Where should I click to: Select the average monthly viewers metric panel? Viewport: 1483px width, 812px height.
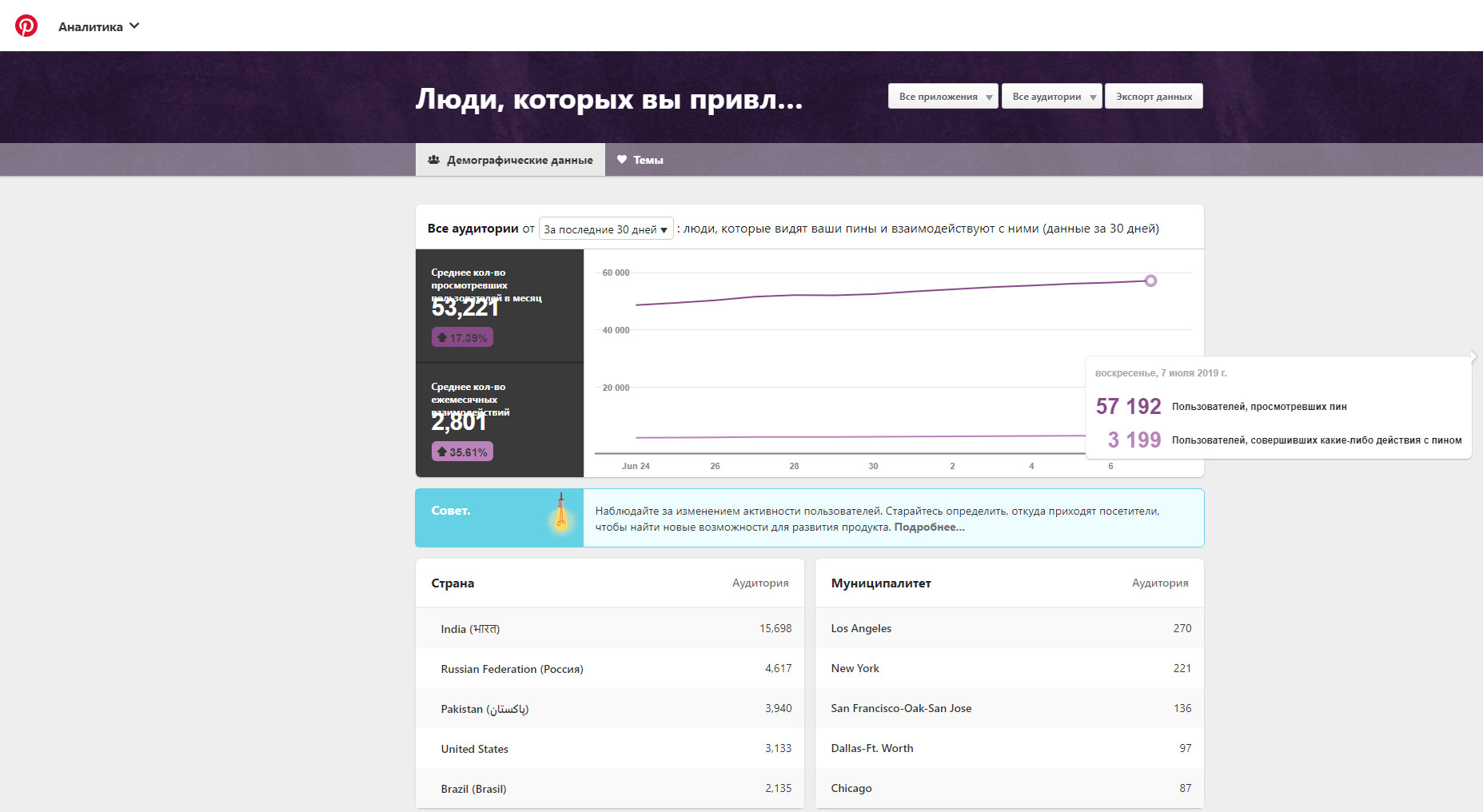(x=499, y=305)
